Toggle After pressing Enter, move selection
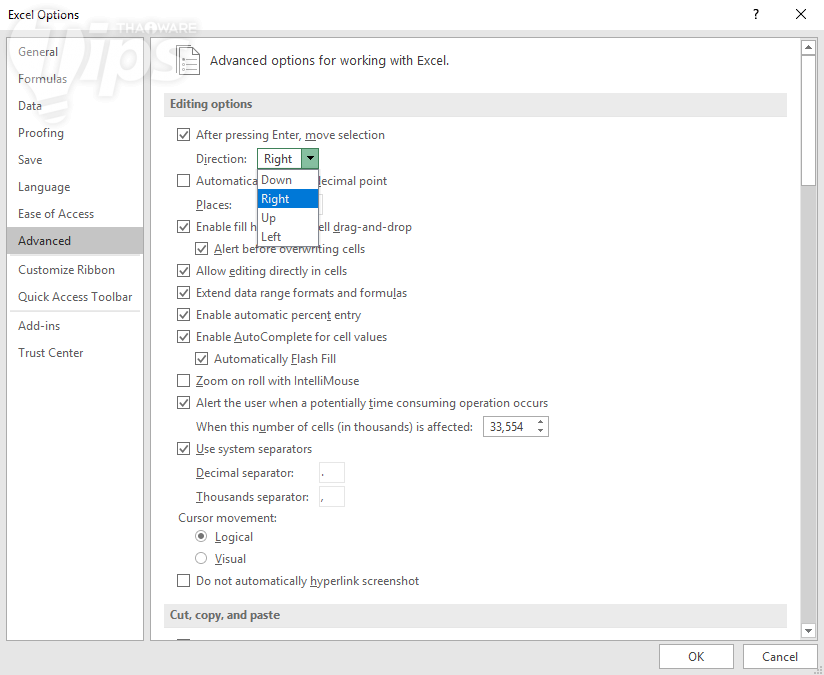This screenshot has width=824, height=675. click(183, 135)
